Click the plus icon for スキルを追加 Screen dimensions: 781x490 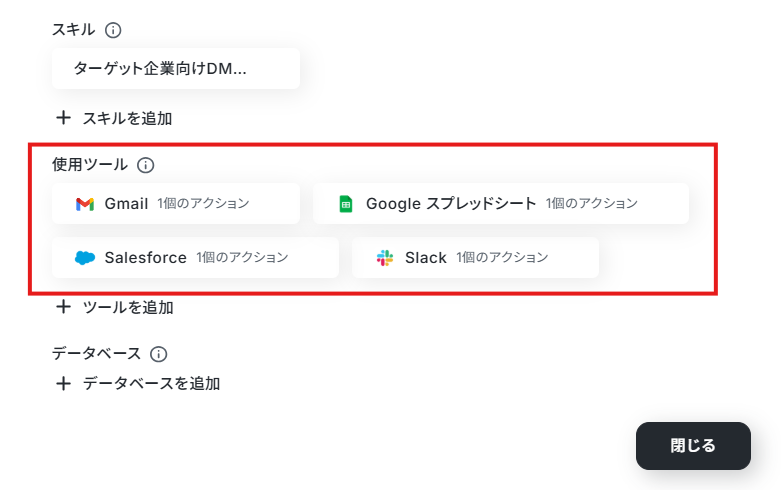click(63, 118)
